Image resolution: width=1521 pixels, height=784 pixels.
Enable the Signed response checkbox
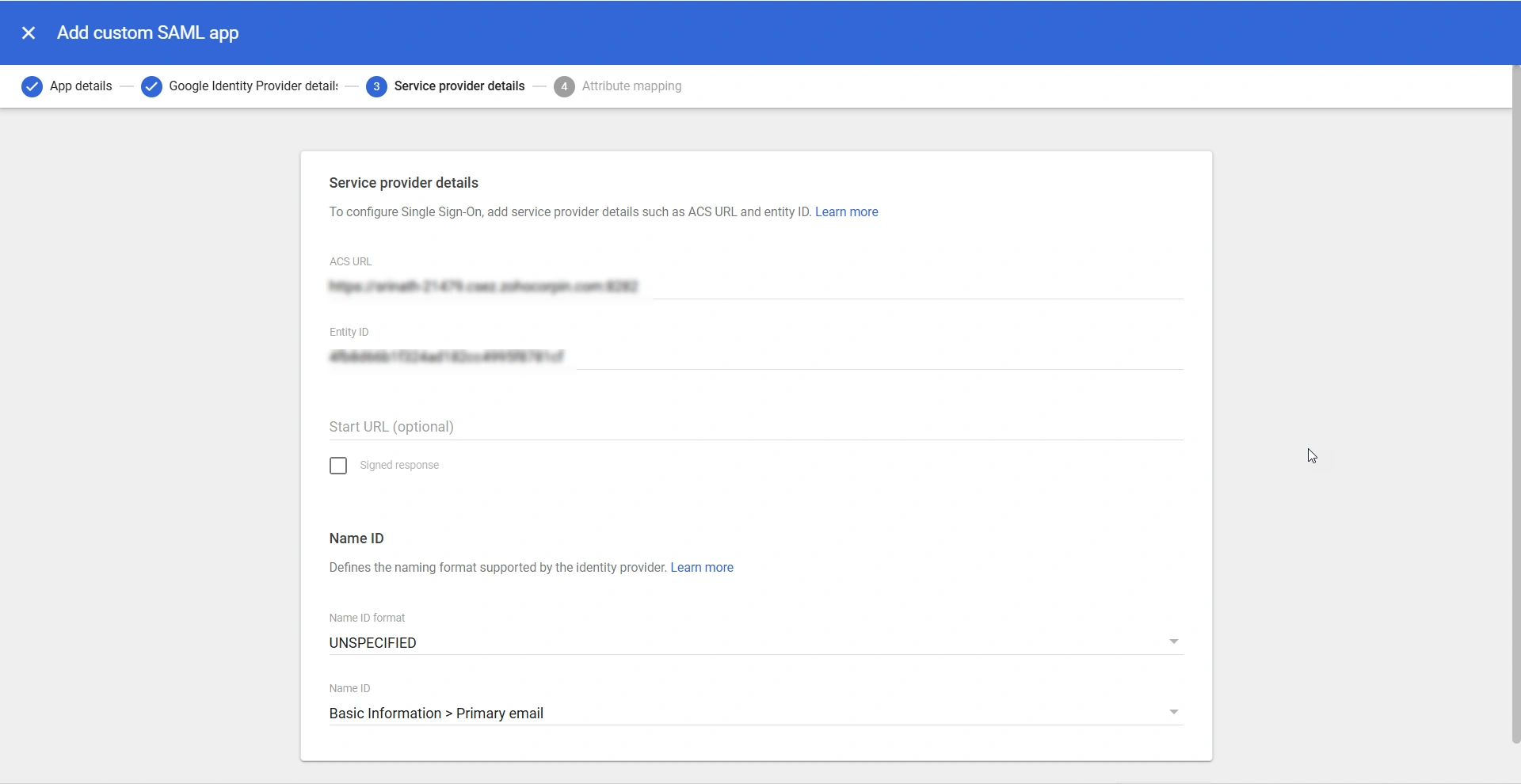pyautogui.click(x=337, y=465)
